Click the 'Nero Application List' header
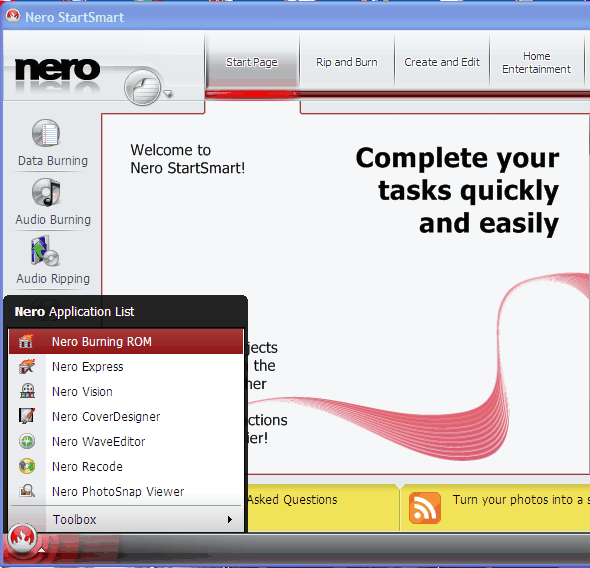This screenshot has width=590, height=568. pos(74,311)
